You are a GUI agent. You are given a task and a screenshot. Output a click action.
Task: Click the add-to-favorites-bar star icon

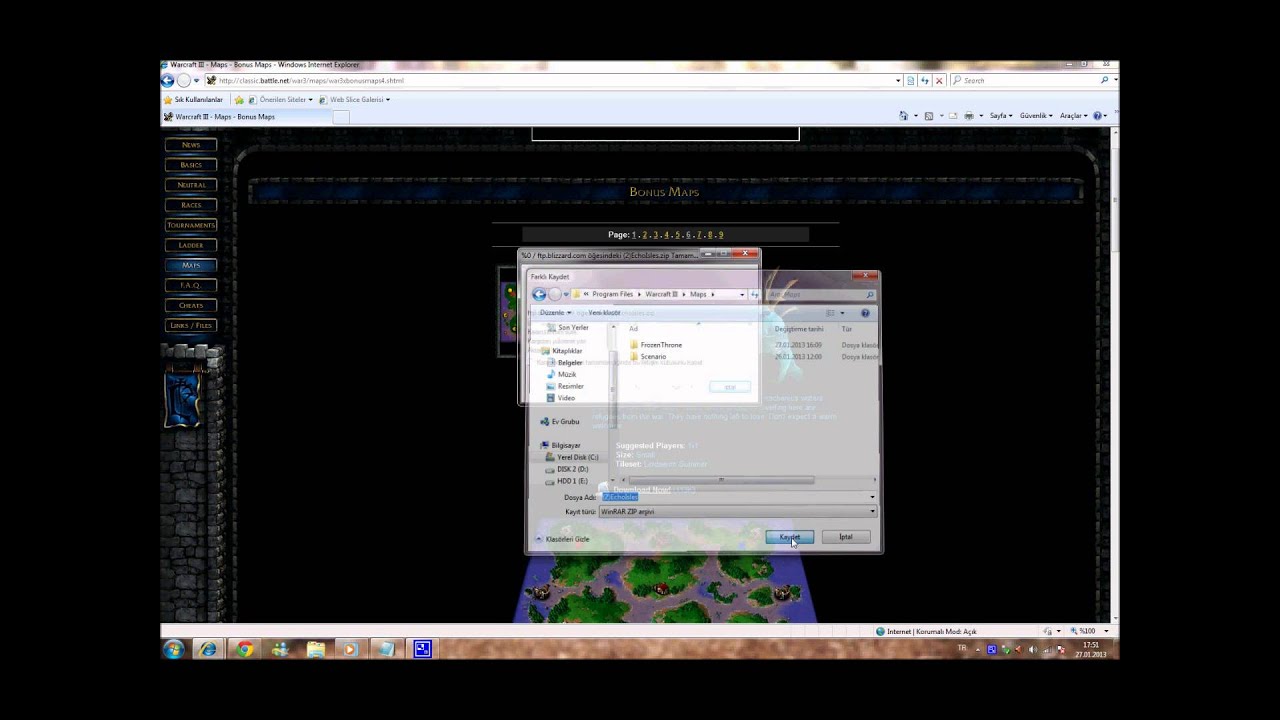point(239,100)
